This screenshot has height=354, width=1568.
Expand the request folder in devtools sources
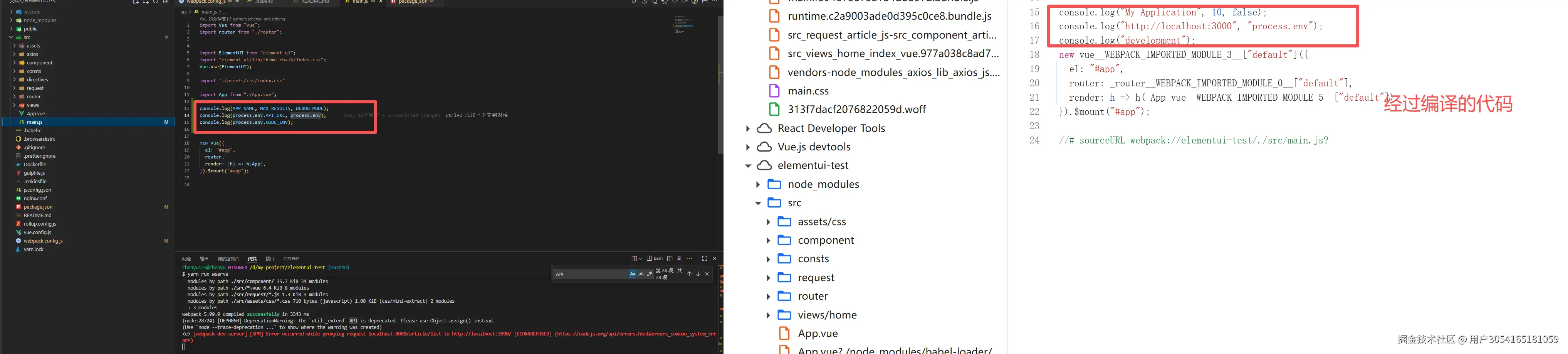(x=768, y=278)
